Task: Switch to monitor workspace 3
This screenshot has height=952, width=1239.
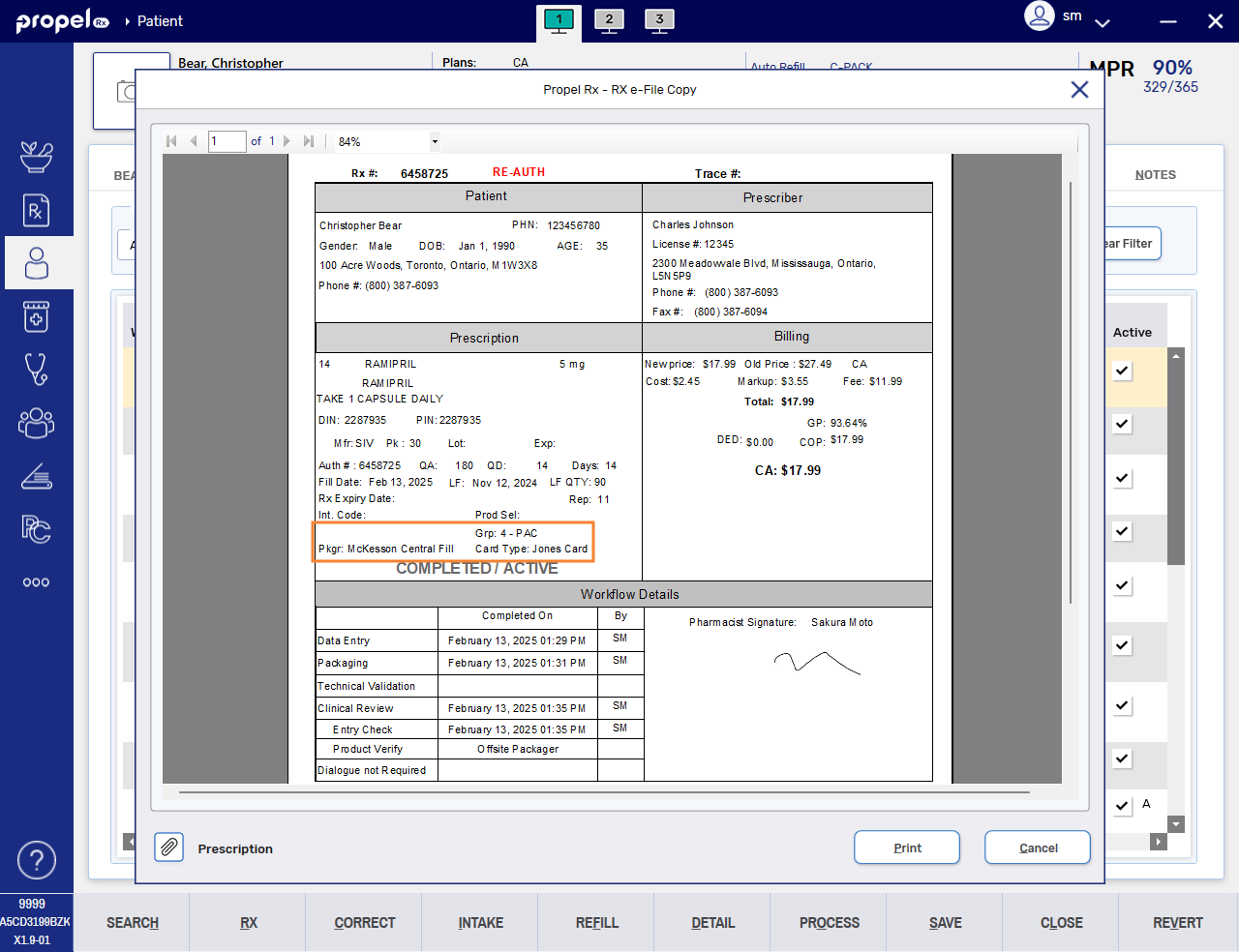Action: (x=659, y=20)
